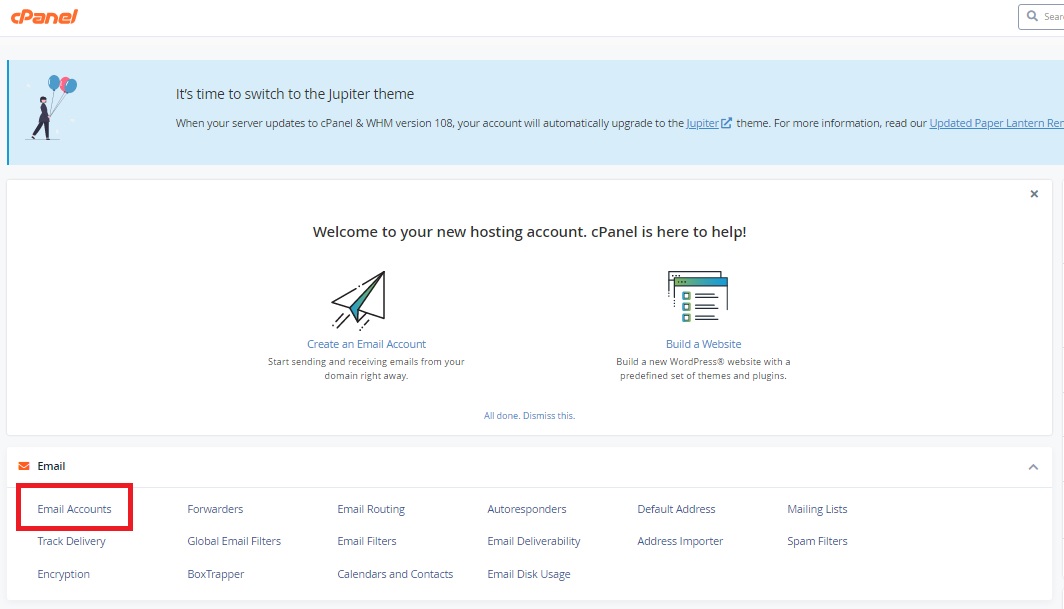Open Forwarders
This screenshot has width=1064, height=609.
[215, 509]
